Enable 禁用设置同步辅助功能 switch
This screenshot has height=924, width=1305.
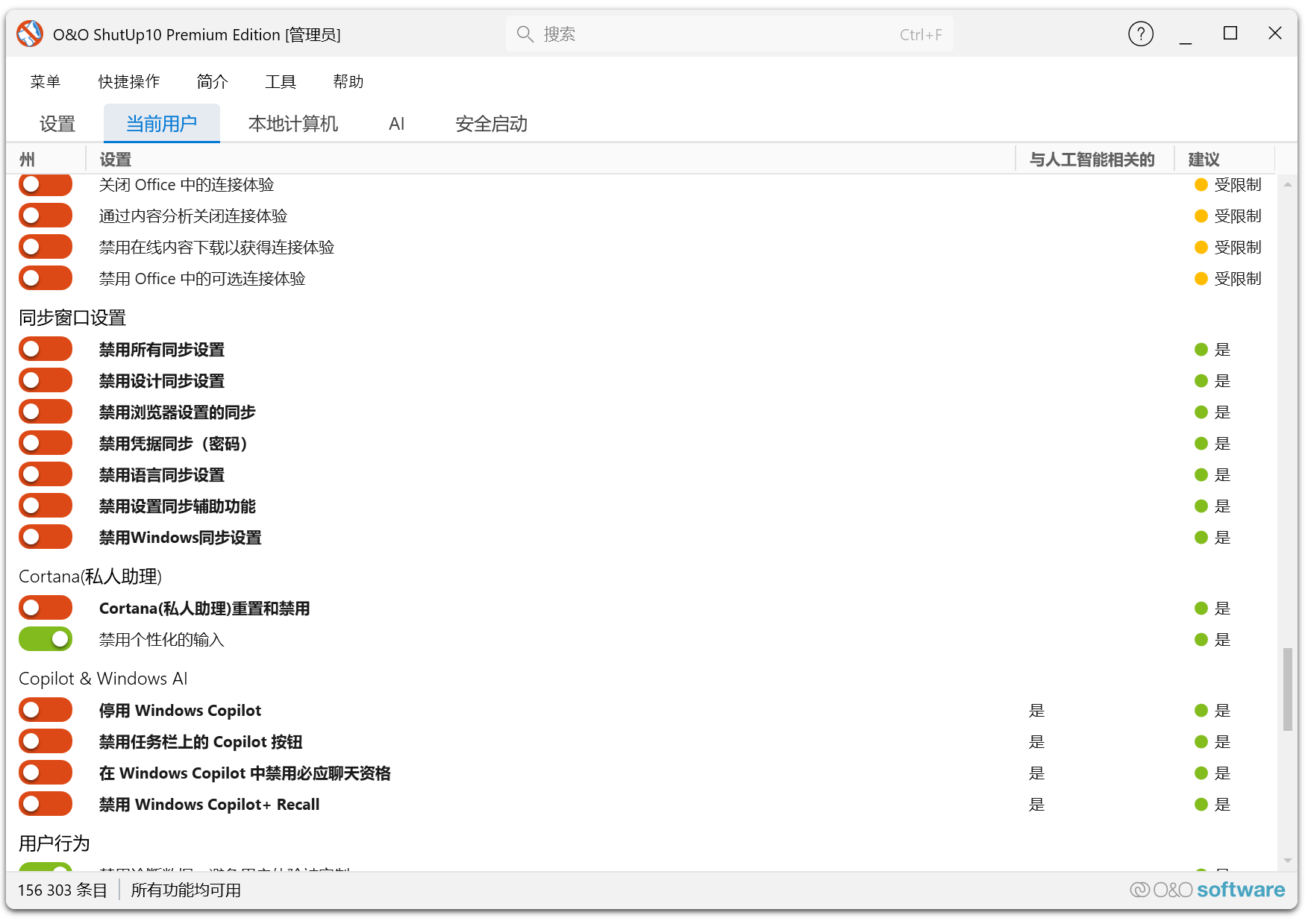(46, 506)
